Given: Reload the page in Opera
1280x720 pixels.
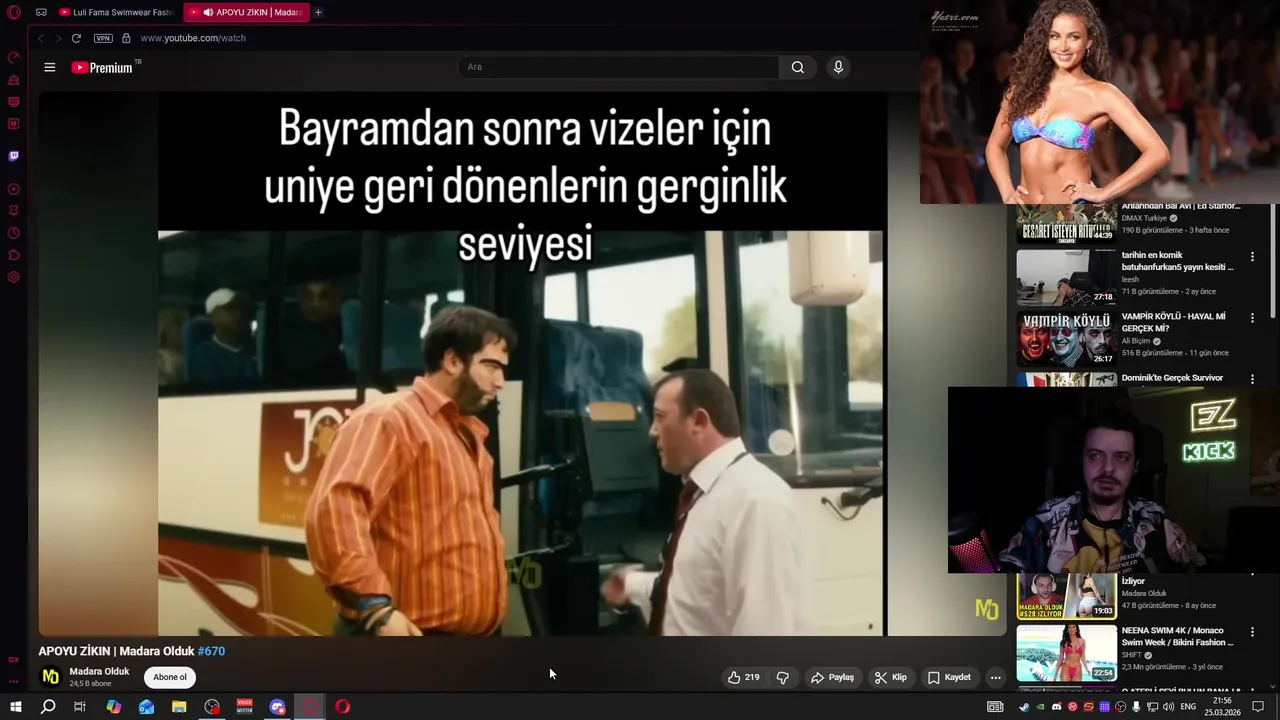Looking at the screenshot, I should click(75, 38).
